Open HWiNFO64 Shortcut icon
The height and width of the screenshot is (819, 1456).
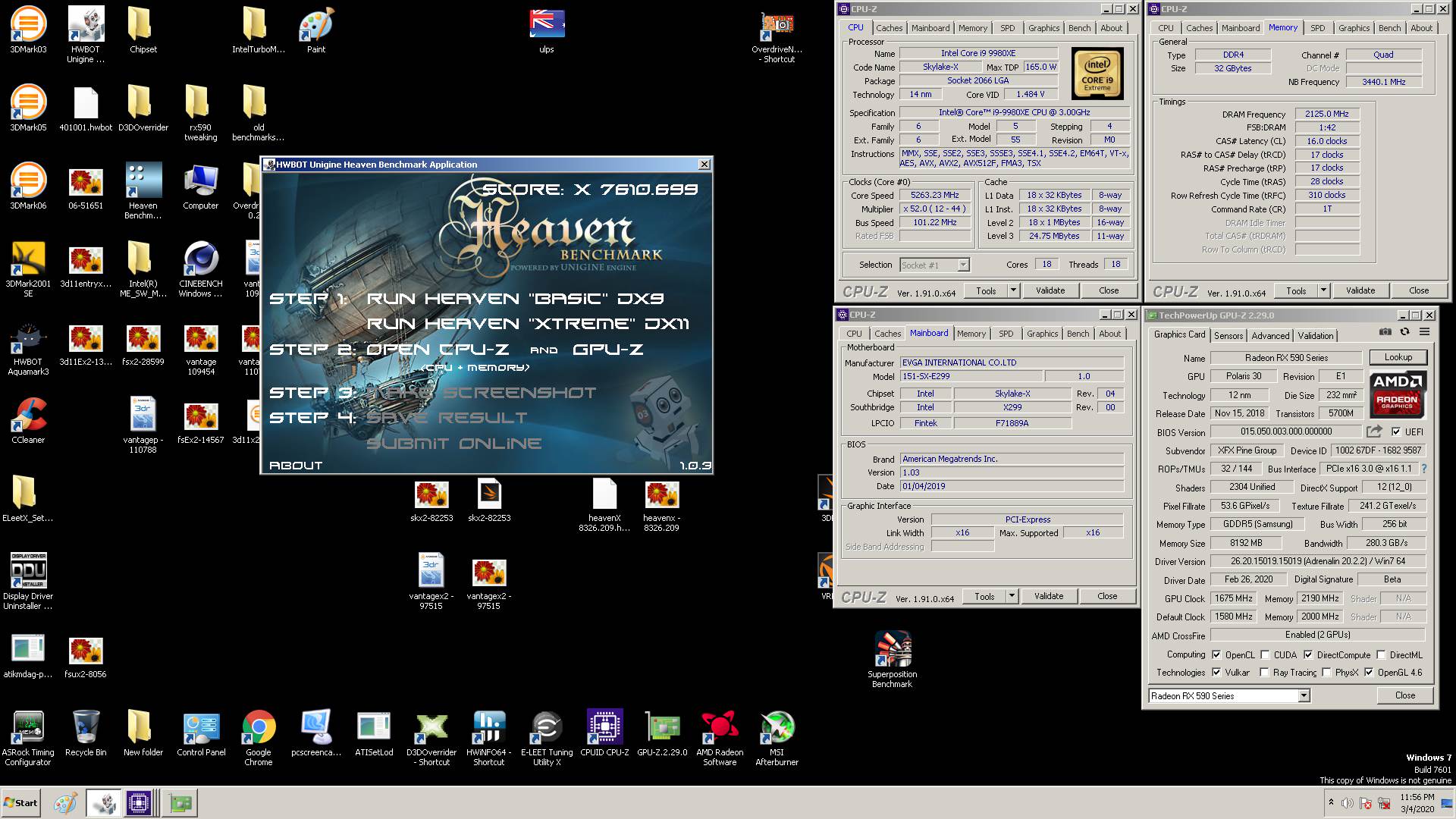pyautogui.click(x=489, y=737)
